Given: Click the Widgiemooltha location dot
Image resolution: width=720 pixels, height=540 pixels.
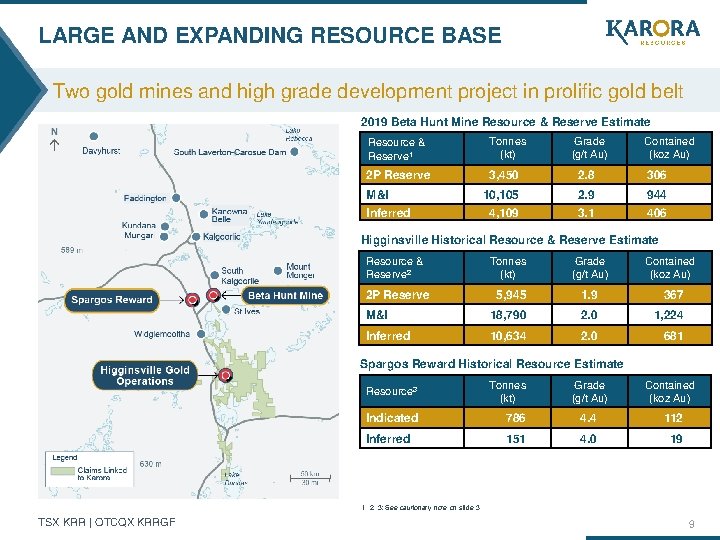Looking at the screenshot, I should click(201, 334).
